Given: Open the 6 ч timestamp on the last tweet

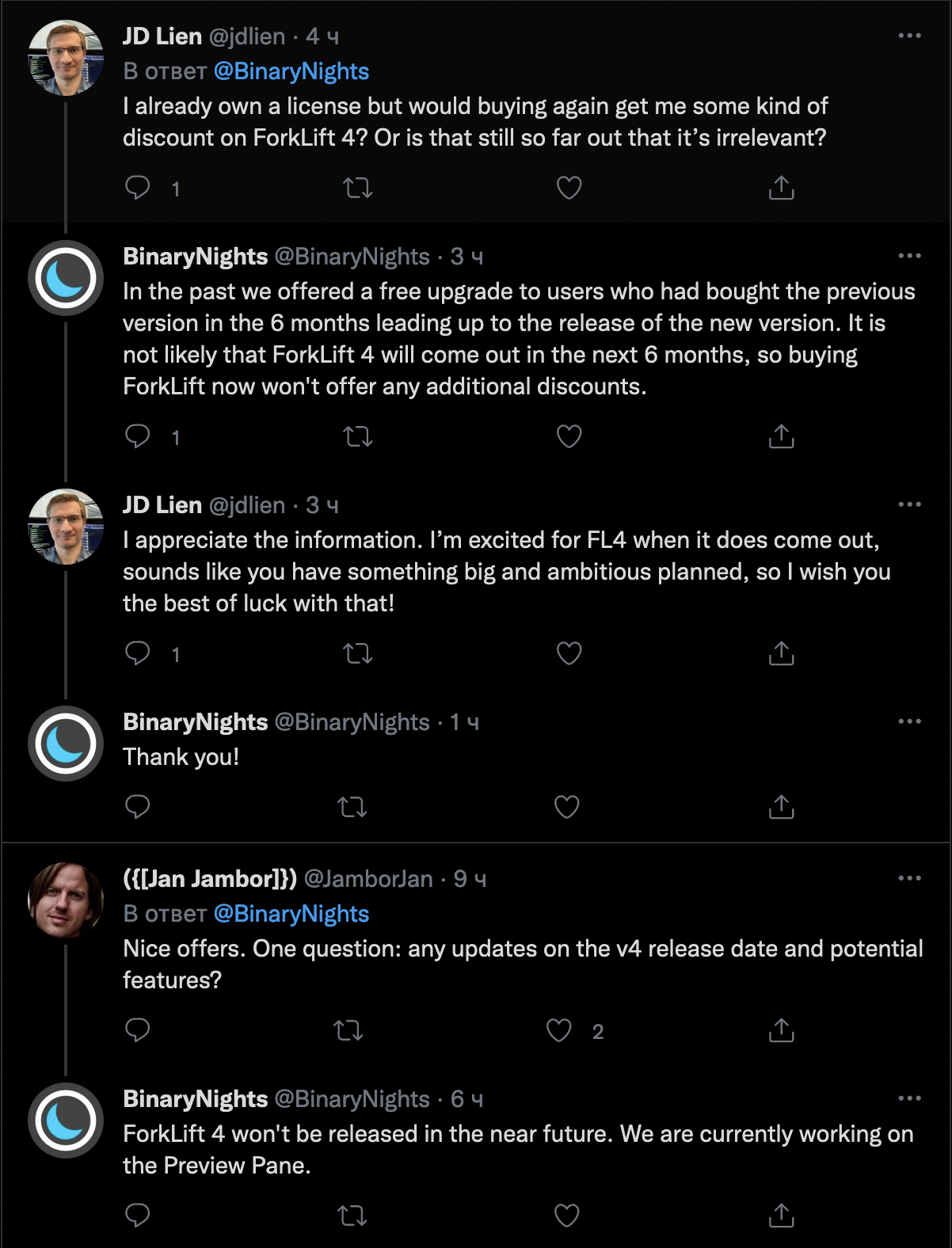Looking at the screenshot, I should click(x=466, y=1099).
